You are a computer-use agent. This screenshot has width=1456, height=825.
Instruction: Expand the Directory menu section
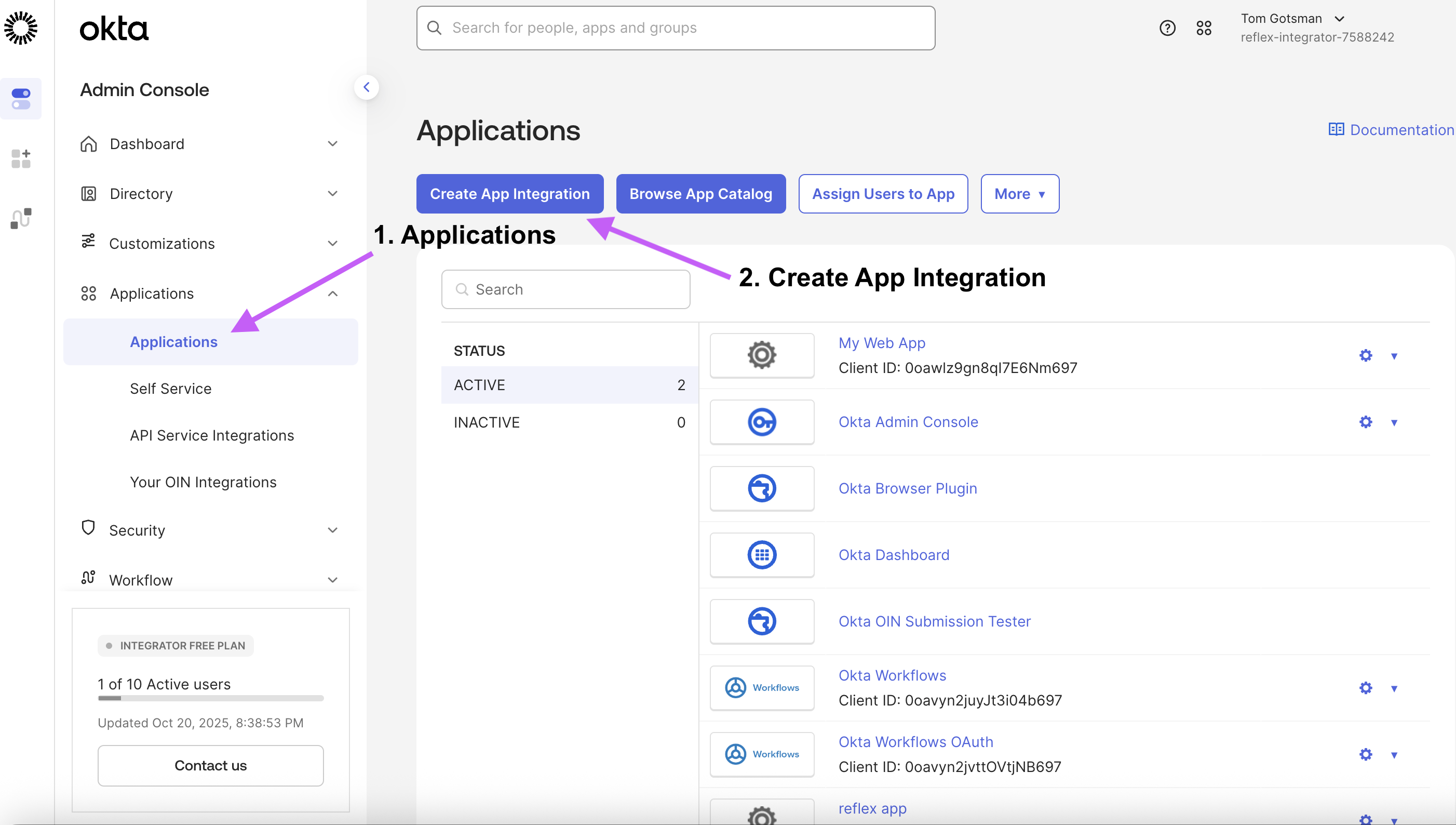(210, 194)
